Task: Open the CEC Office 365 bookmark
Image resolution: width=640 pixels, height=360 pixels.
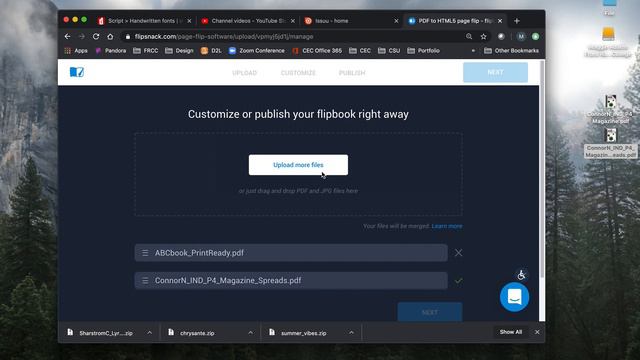Action: tap(317, 51)
